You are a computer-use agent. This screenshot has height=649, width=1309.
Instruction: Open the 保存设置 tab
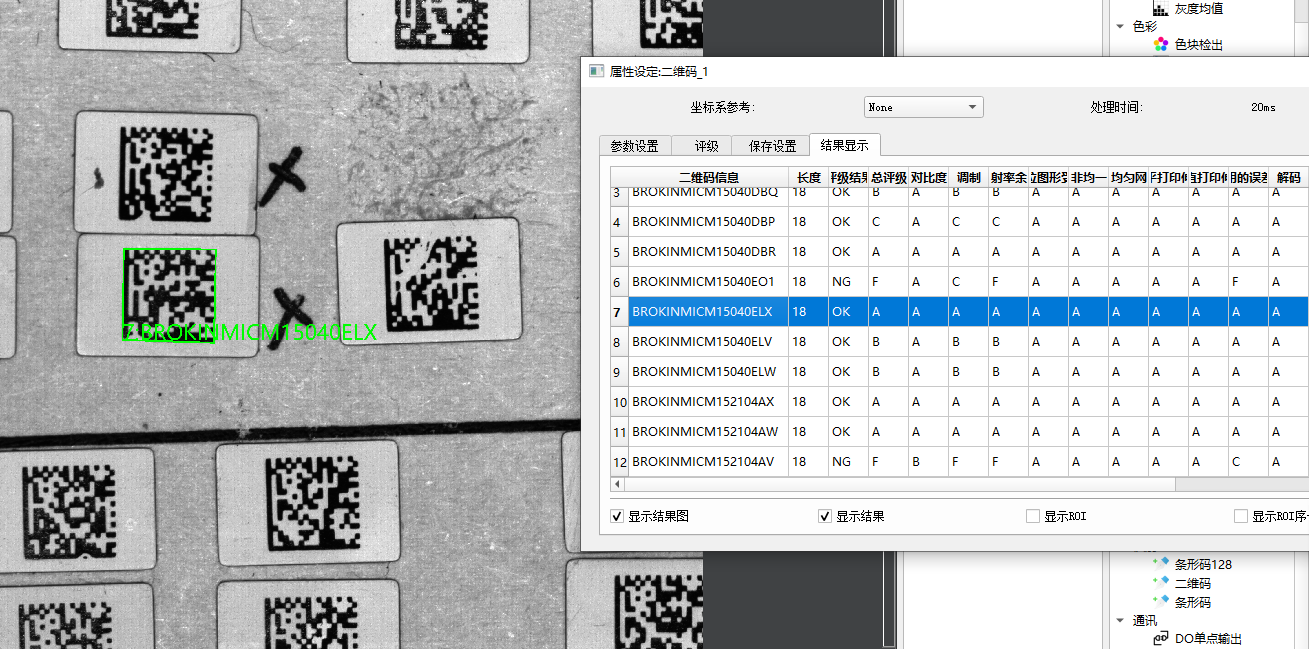pos(772,146)
